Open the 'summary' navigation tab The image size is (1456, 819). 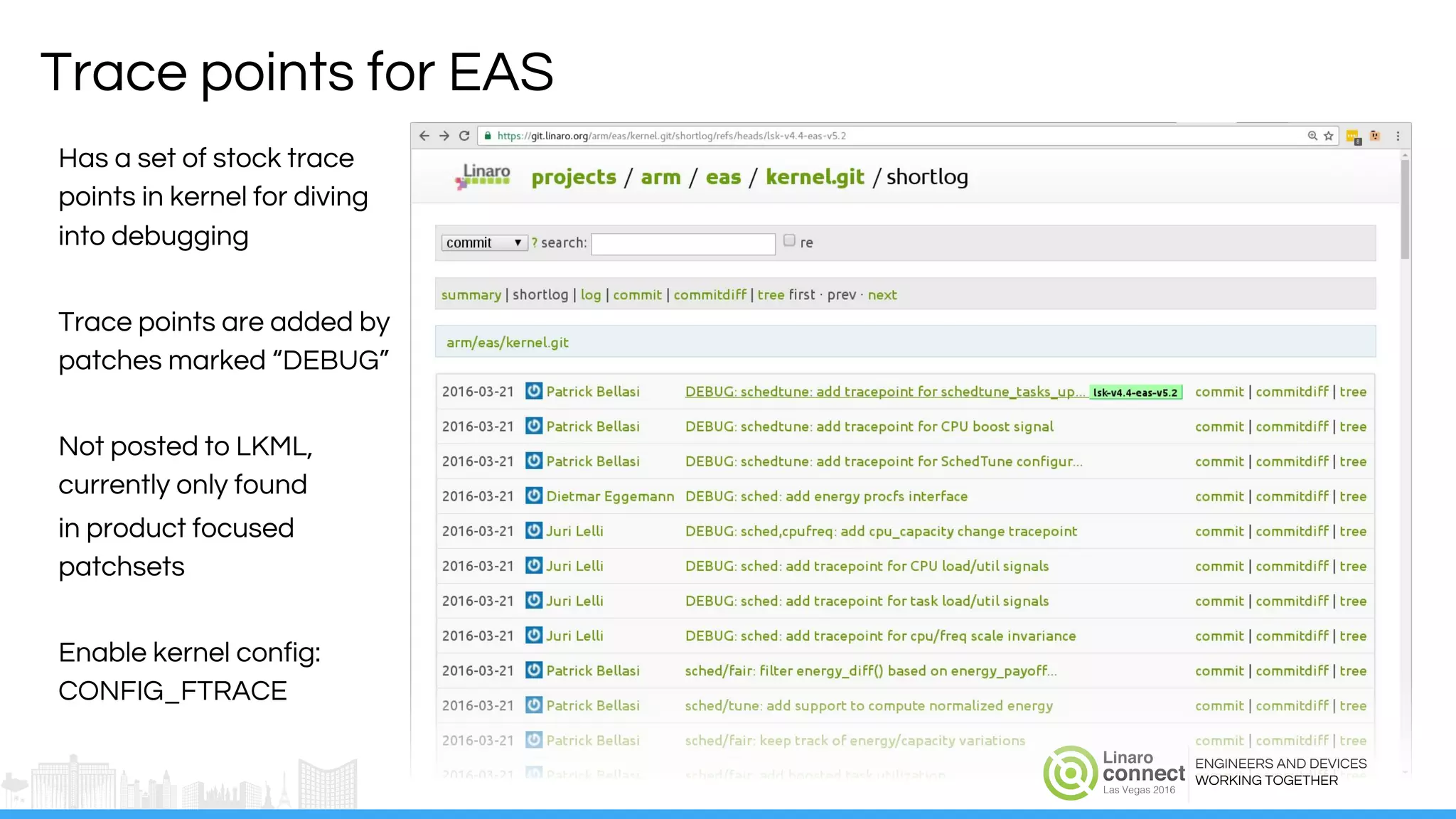tap(471, 295)
